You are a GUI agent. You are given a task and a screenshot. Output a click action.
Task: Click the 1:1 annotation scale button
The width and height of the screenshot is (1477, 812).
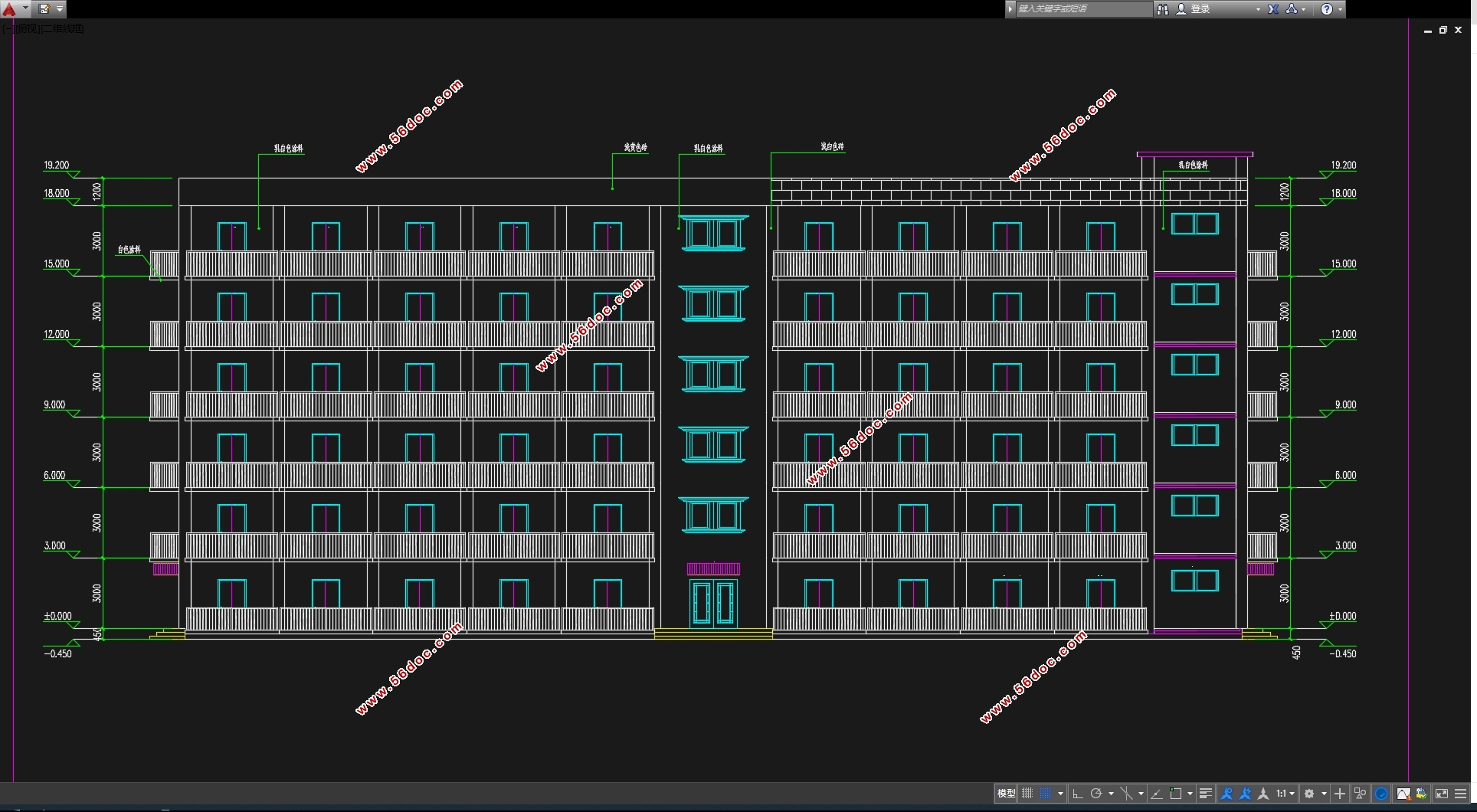tap(1281, 794)
